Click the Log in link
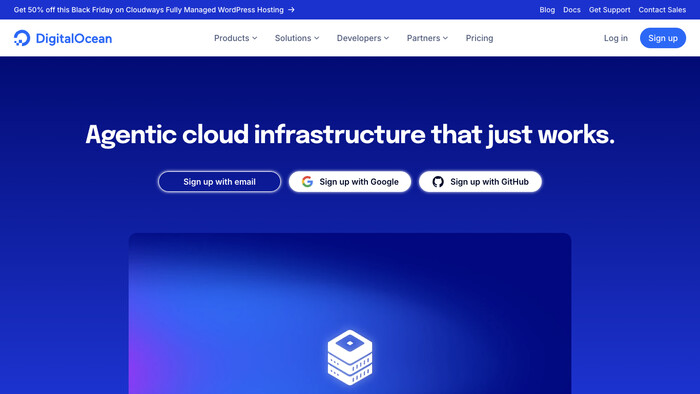Screen dimensions: 700x394 pos(616,38)
